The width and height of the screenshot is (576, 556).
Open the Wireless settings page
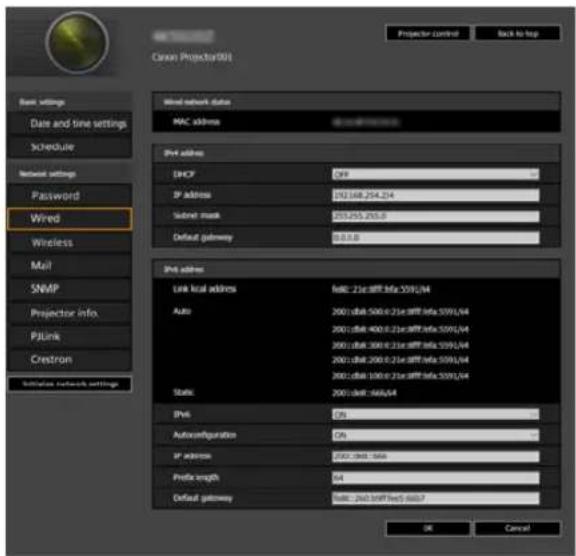[x=69, y=243]
